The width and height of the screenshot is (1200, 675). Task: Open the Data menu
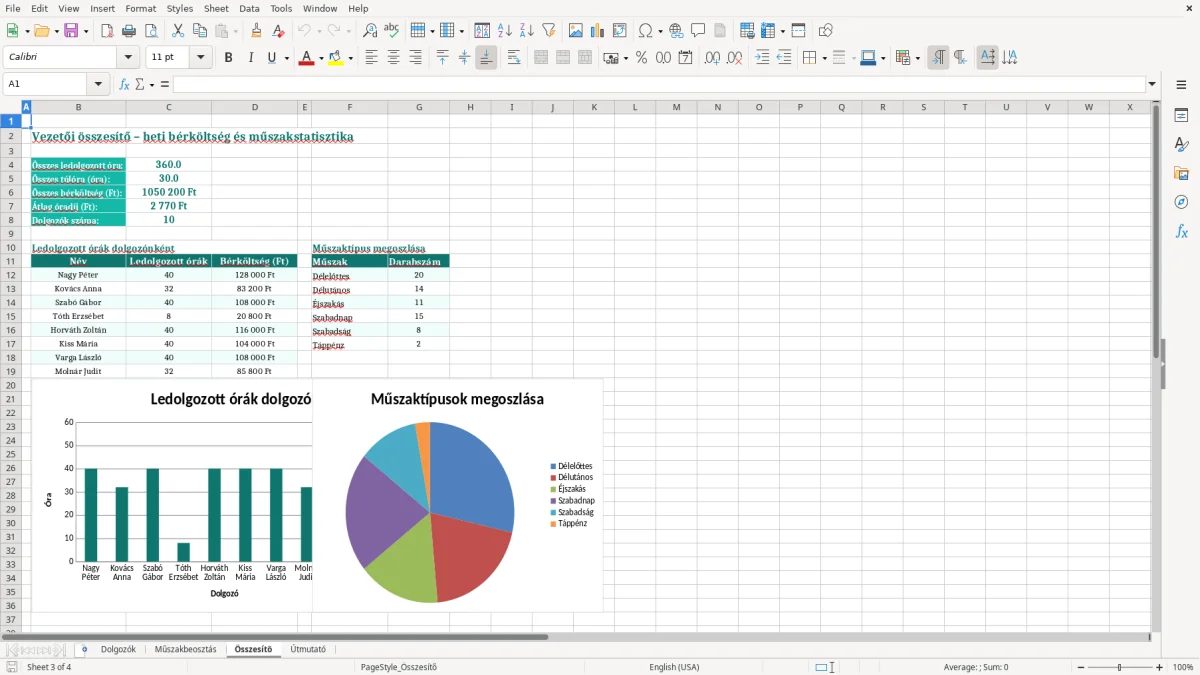pyautogui.click(x=249, y=8)
